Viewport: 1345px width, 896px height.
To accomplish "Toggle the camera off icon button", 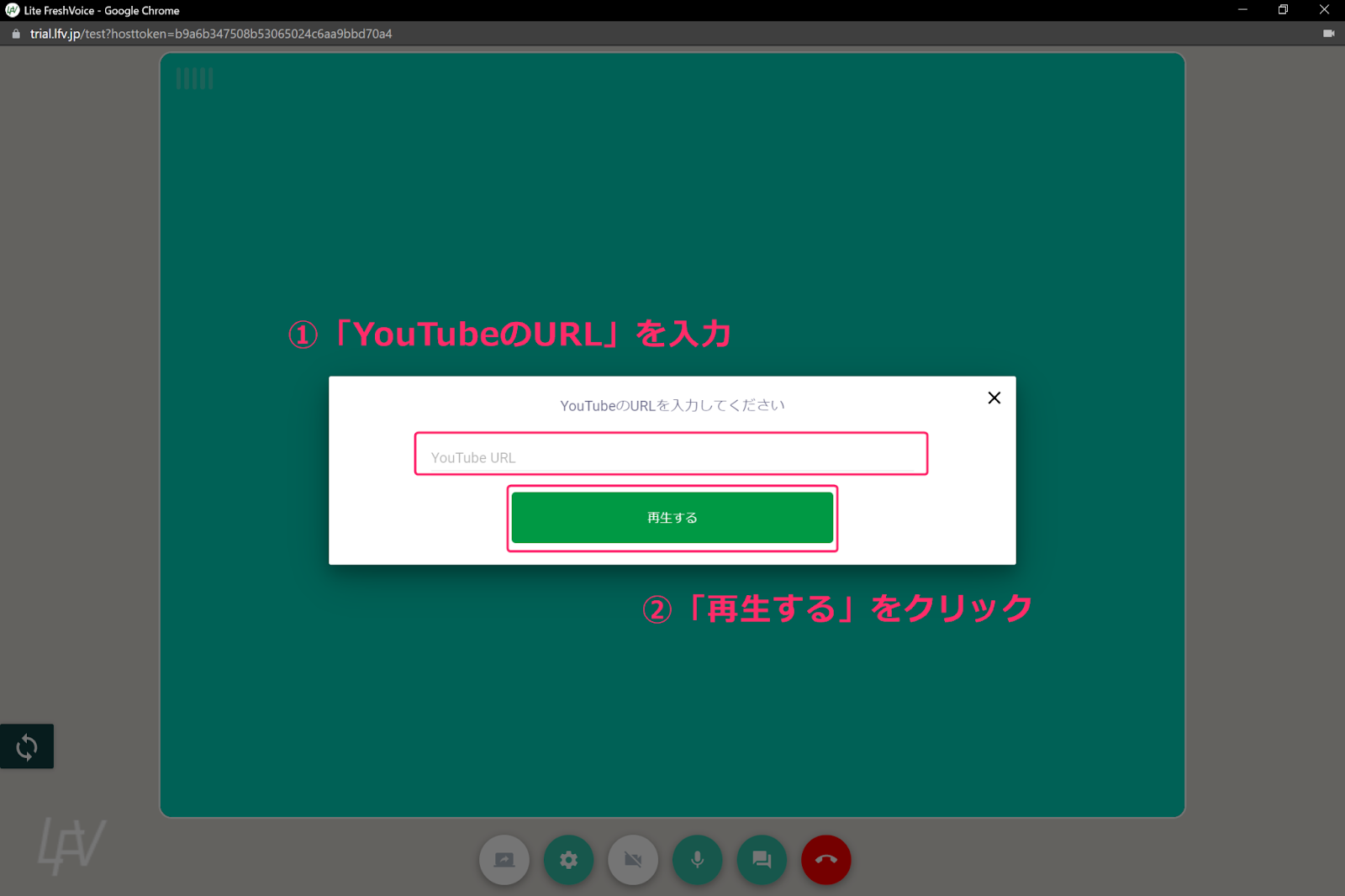I will [633, 860].
